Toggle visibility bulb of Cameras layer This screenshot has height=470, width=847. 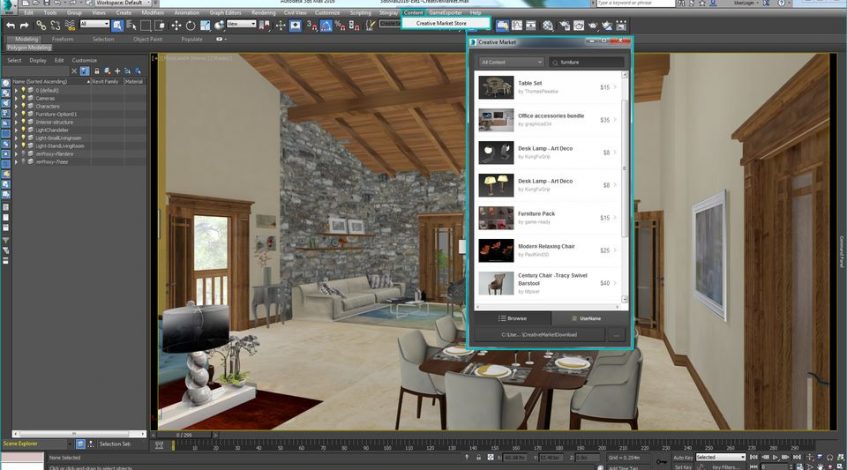(x=24, y=98)
